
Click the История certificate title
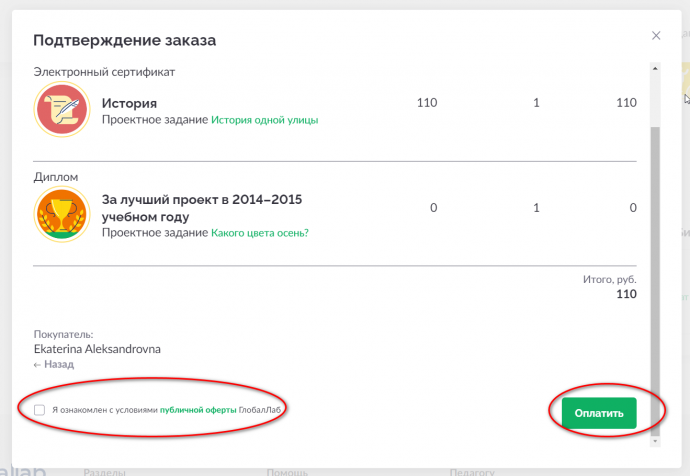129,103
